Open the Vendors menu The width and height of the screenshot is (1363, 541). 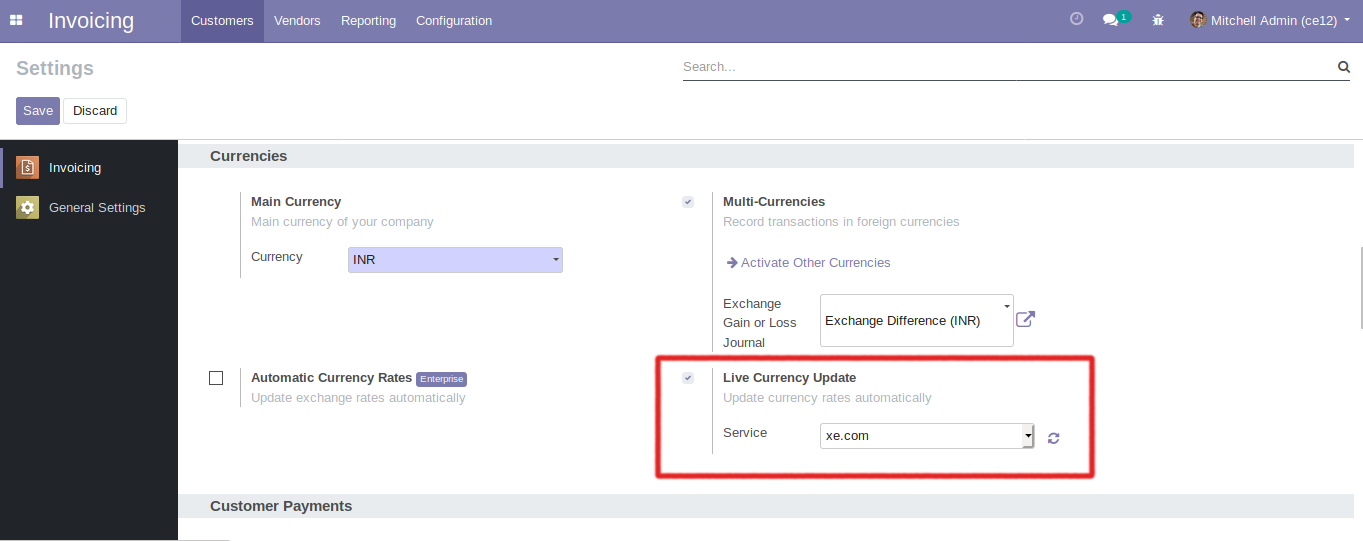click(x=297, y=21)
